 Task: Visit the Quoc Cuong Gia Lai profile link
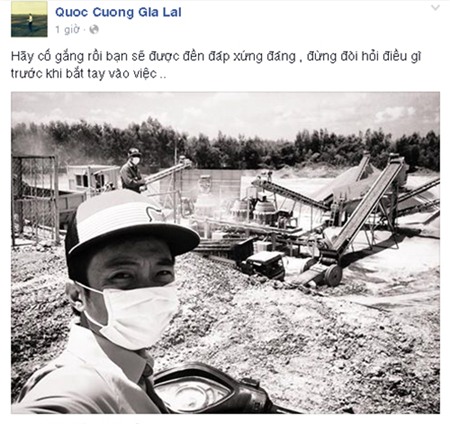pos(118,12)
